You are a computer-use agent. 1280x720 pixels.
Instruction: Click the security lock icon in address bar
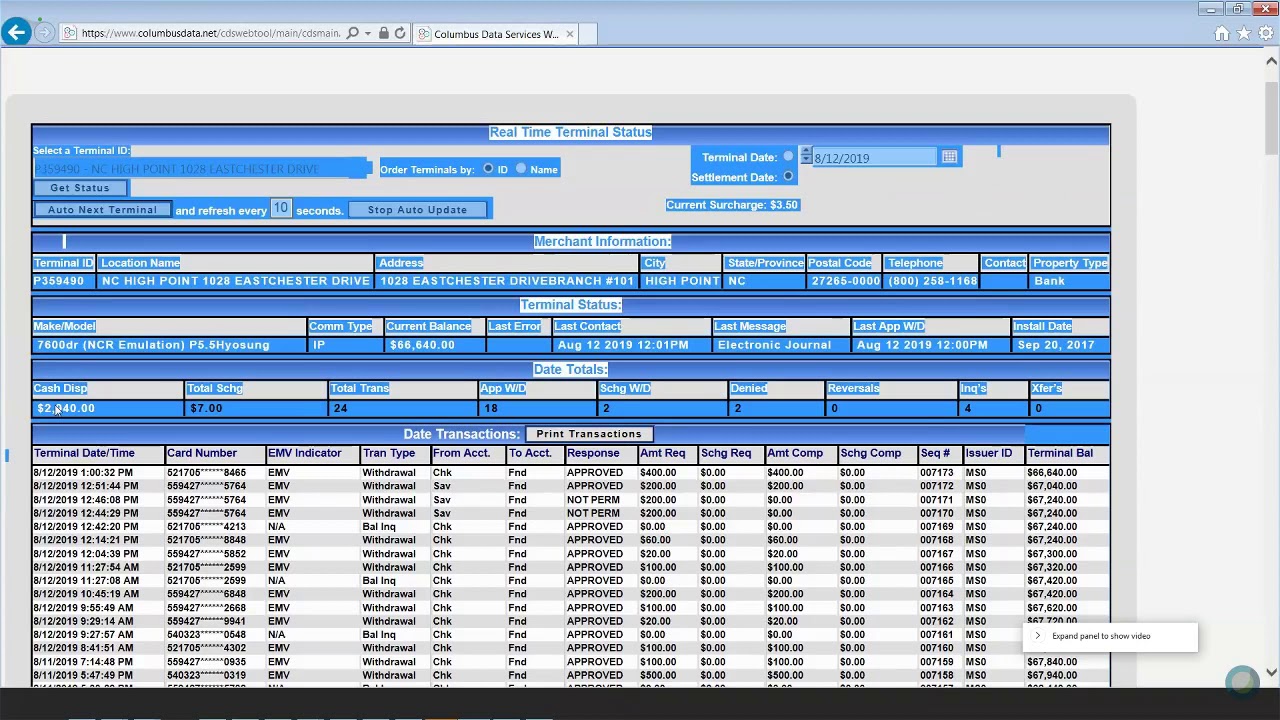point(383,33)
